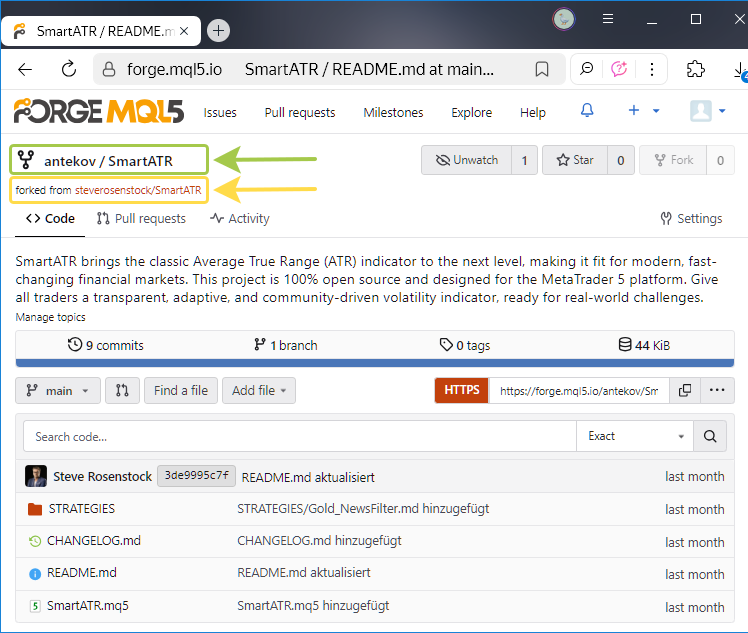The width and height of the screenshot is (748, 633).
Task: Open the main branch dropdown
Action: click(x=58, y=391)
